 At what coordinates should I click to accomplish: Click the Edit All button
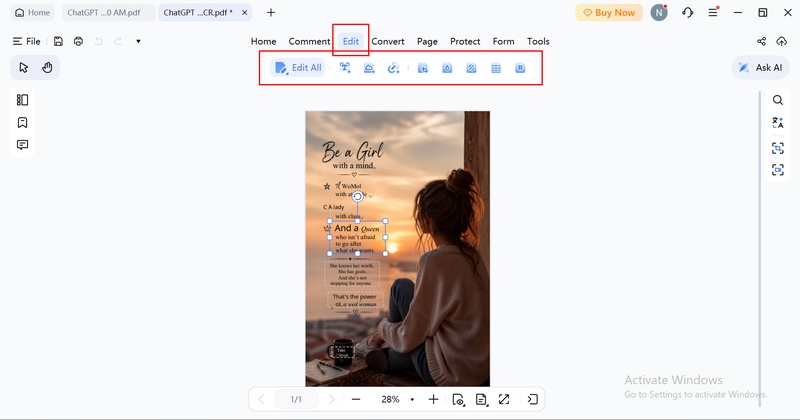pyautogui.click(x=298, y=67)
